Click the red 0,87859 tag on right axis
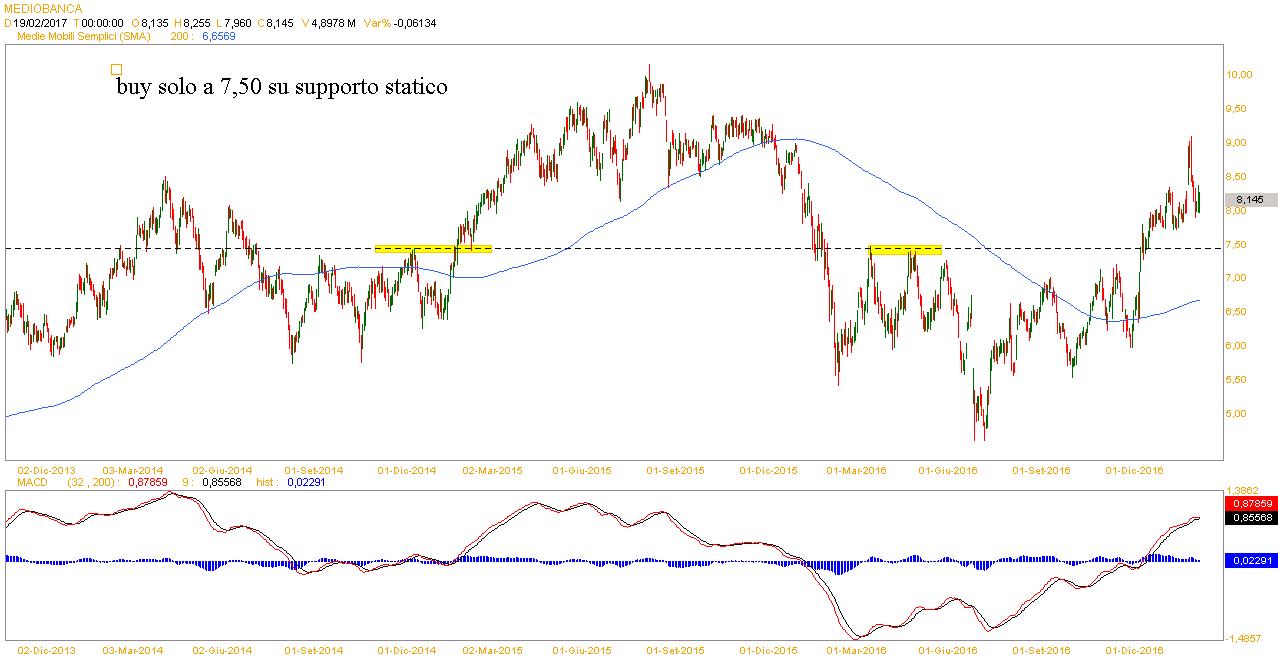This screenshot has height=668, width=1278. coord(1250,504)
